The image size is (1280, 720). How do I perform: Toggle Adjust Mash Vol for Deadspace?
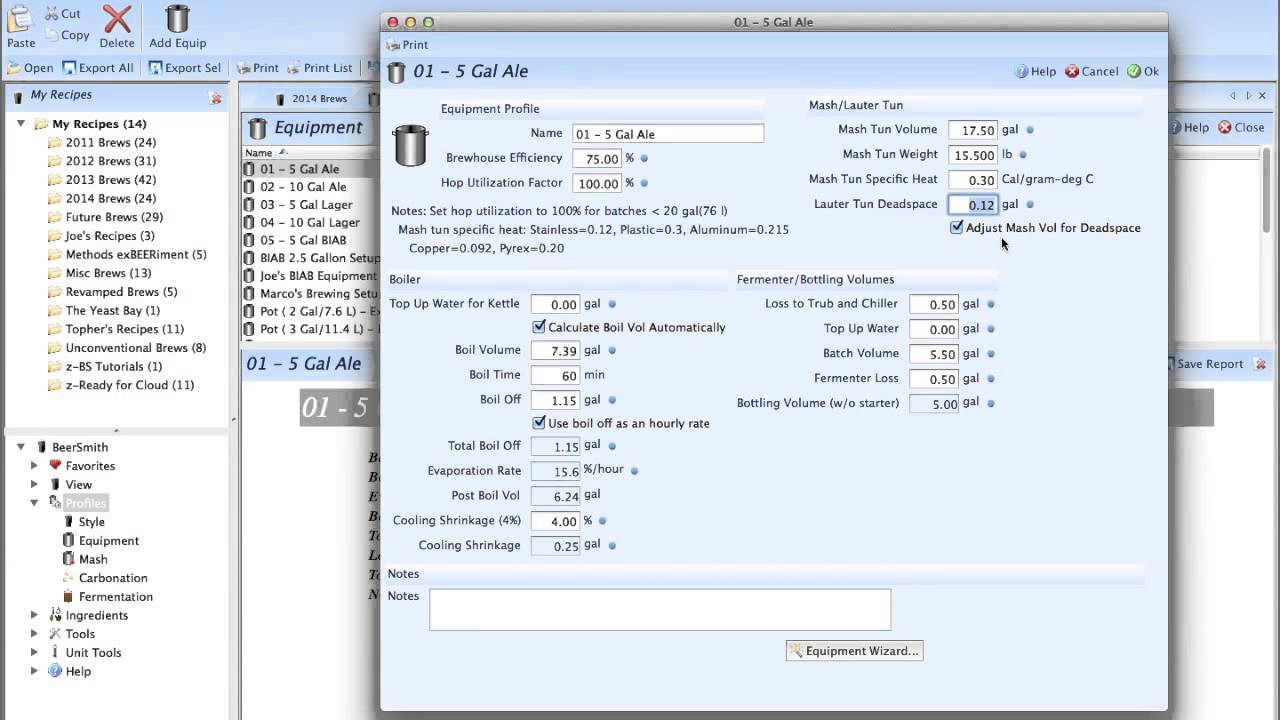(957, 228)
